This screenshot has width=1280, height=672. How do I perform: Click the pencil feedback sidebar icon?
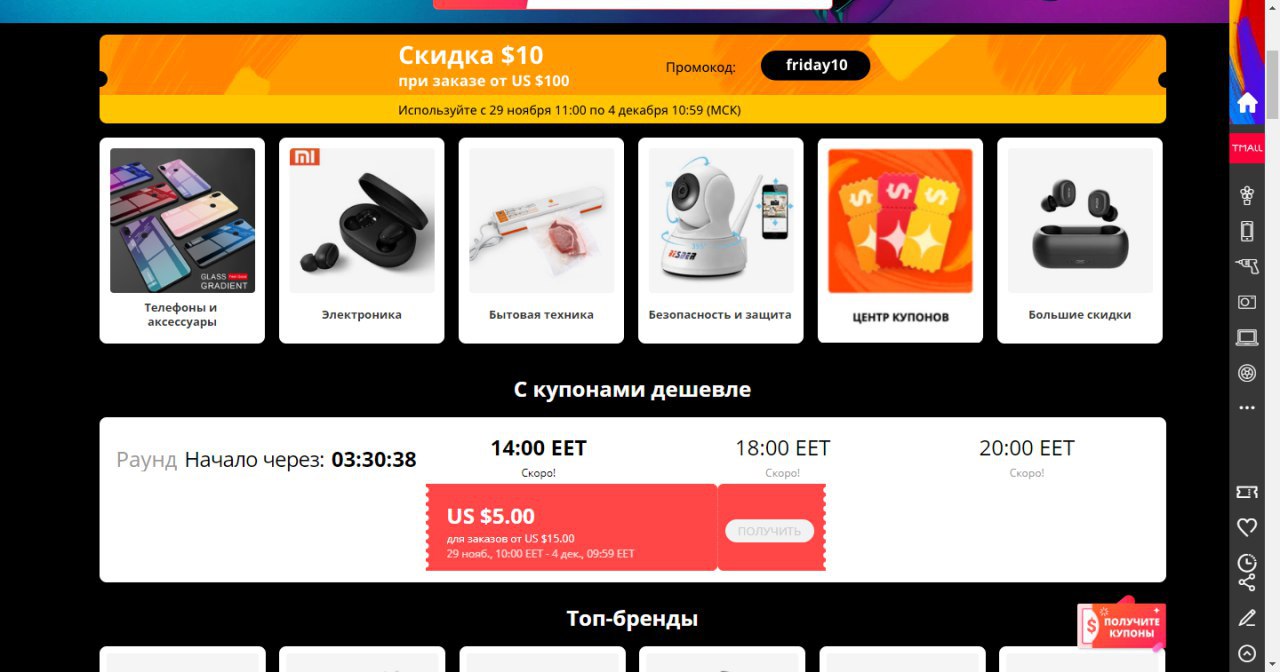pos(1247,618)
